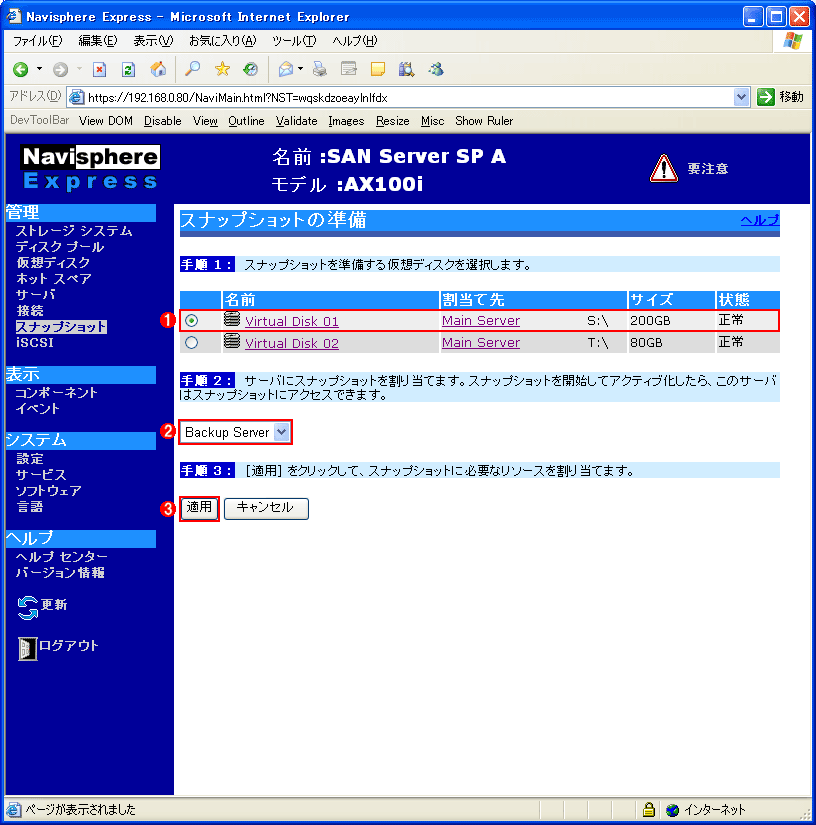Click the 更新 refresh icon in sidebar
This screenshot has width=816, height=825.
pos(28,606)
